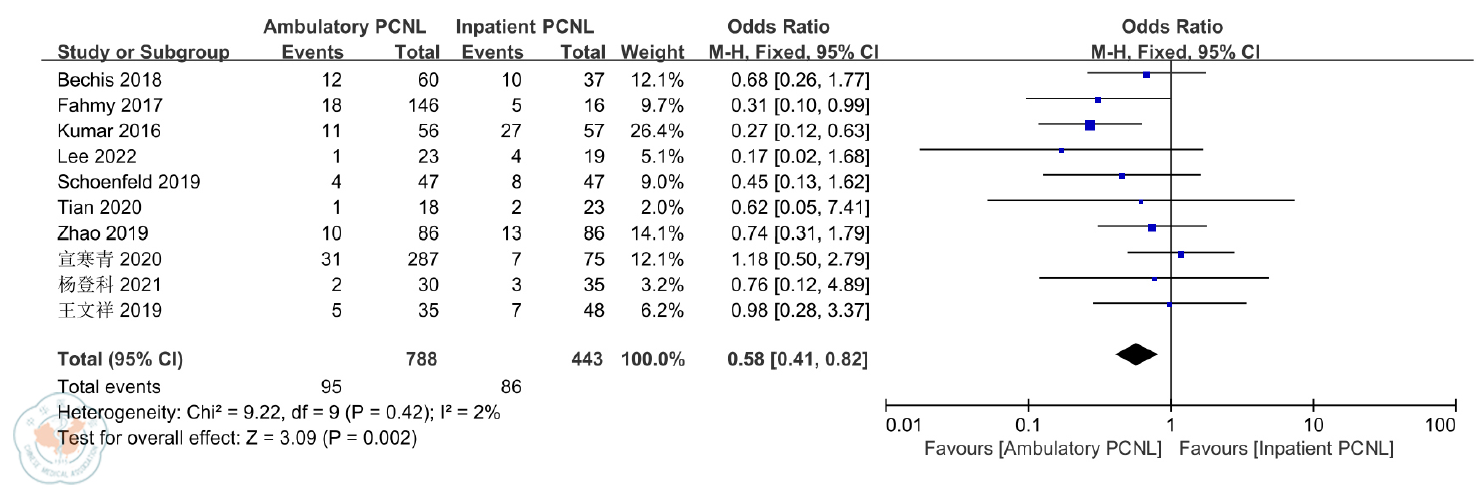Click the blue square marker for Schoenfeld 2019
The image size is (1480, 496).
1122,176
